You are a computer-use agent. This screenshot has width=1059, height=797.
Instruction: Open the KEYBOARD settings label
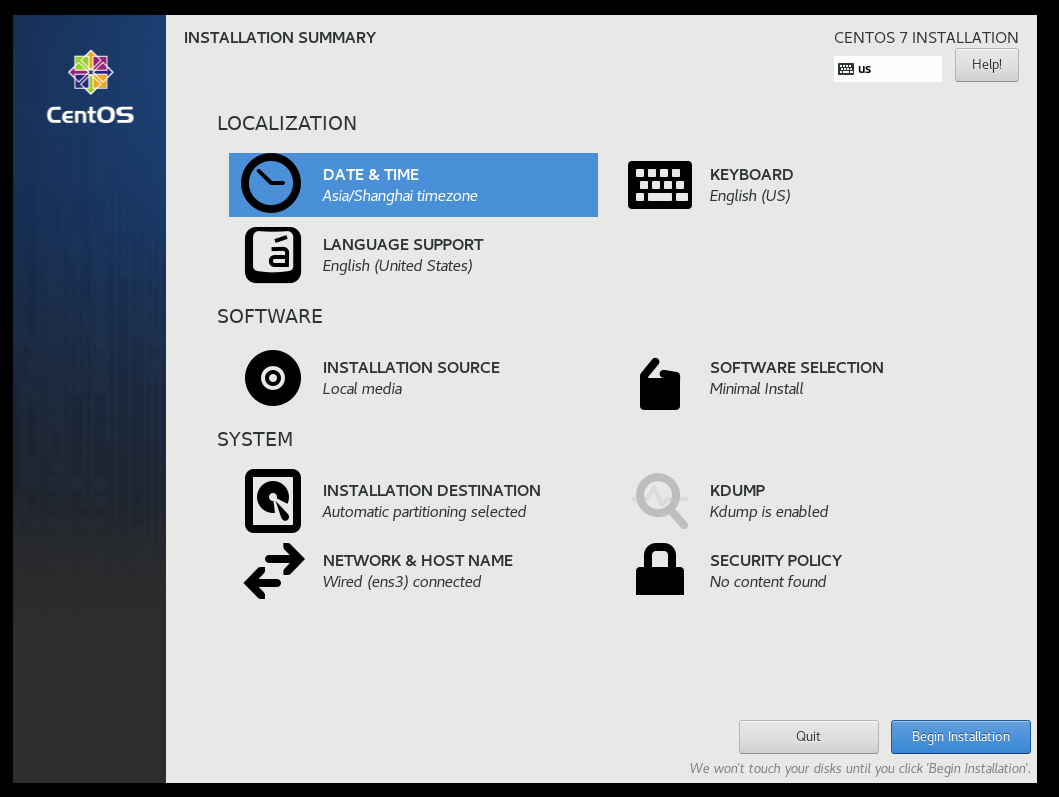coord(751,174)
